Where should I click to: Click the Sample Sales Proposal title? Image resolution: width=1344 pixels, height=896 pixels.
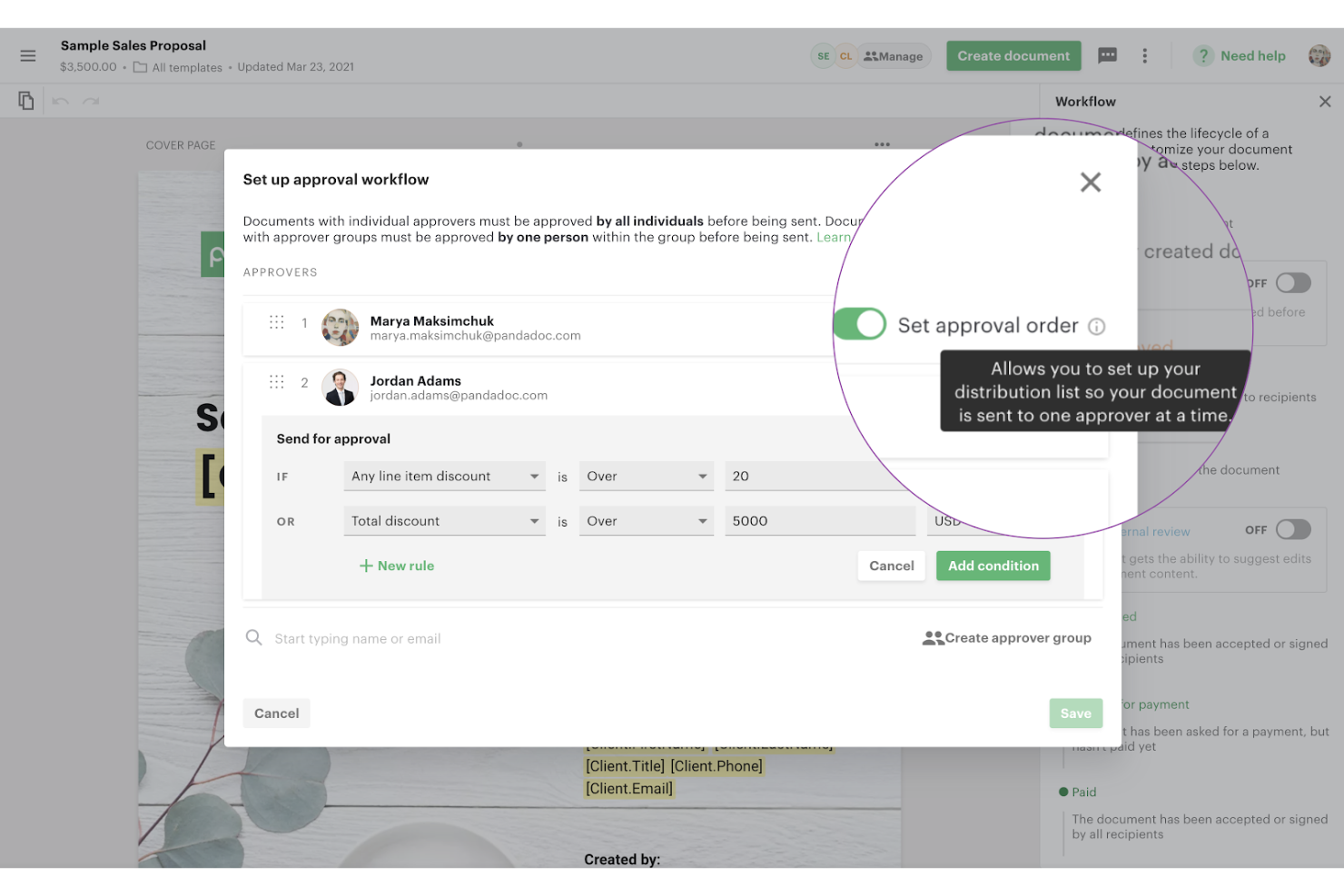point(133,45)
